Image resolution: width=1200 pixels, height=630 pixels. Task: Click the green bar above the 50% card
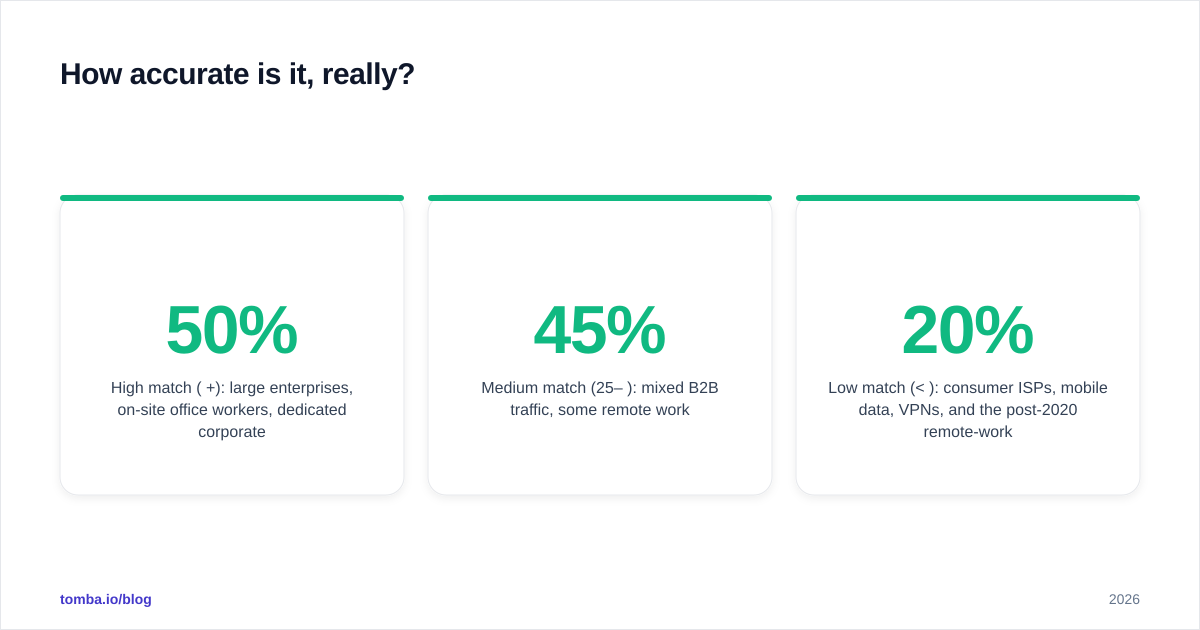232,198
